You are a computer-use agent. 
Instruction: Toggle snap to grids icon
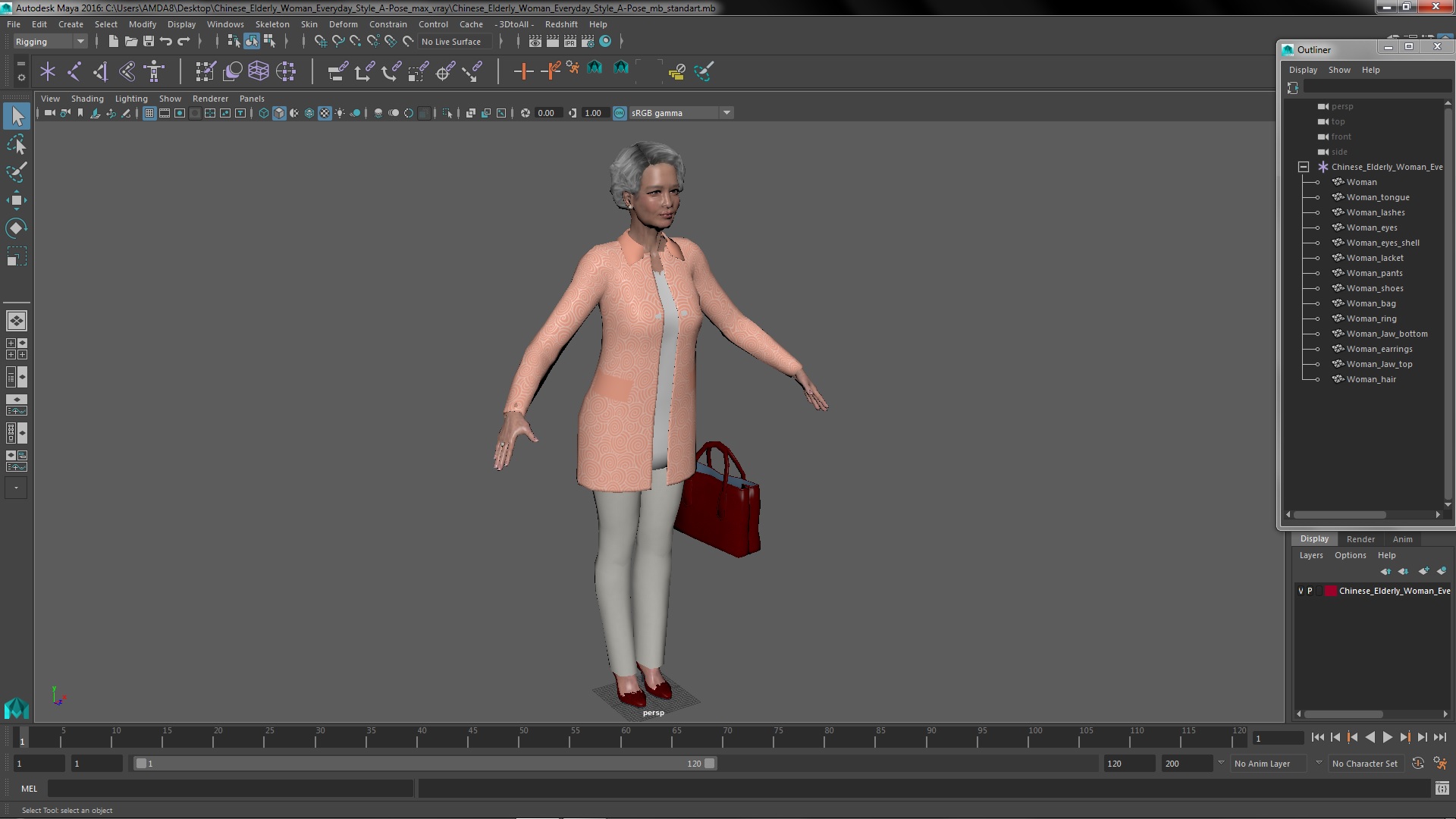(x=321, y=41)
